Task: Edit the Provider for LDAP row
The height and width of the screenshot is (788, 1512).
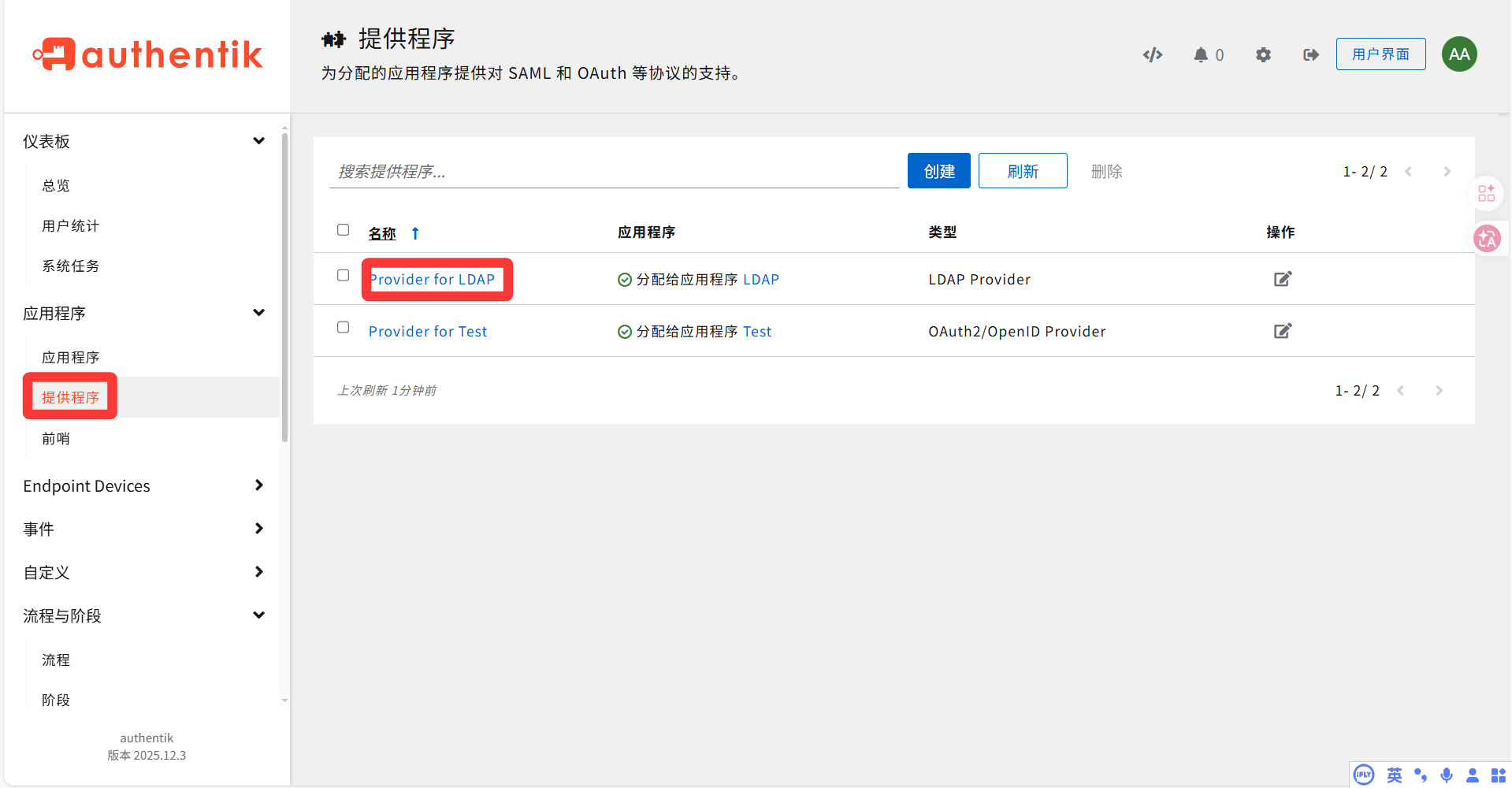Action: 1282,279
